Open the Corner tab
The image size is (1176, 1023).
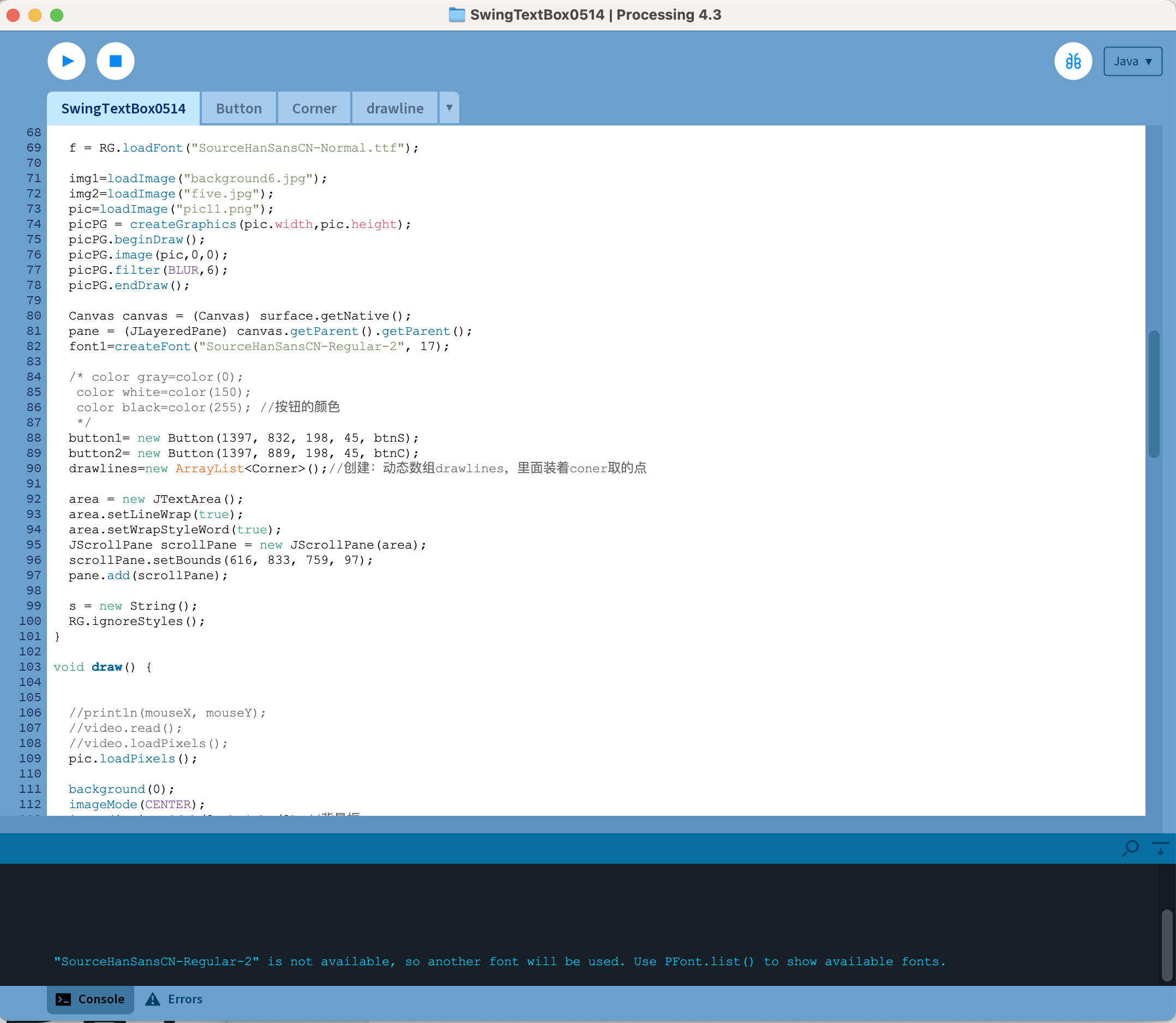point(314,109)
